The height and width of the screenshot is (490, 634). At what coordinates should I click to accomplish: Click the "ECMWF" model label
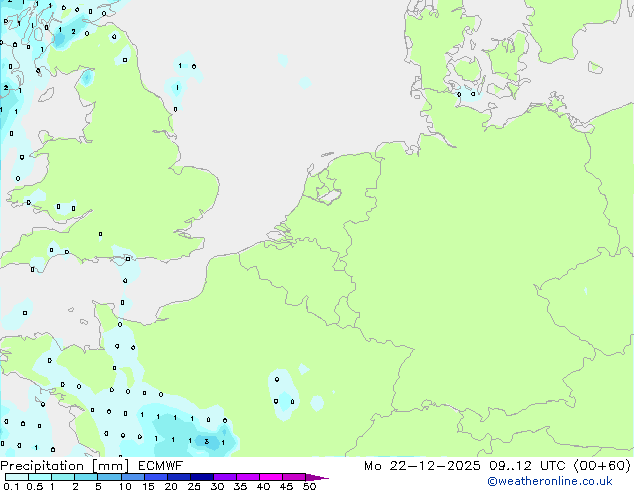pos(161,466)
